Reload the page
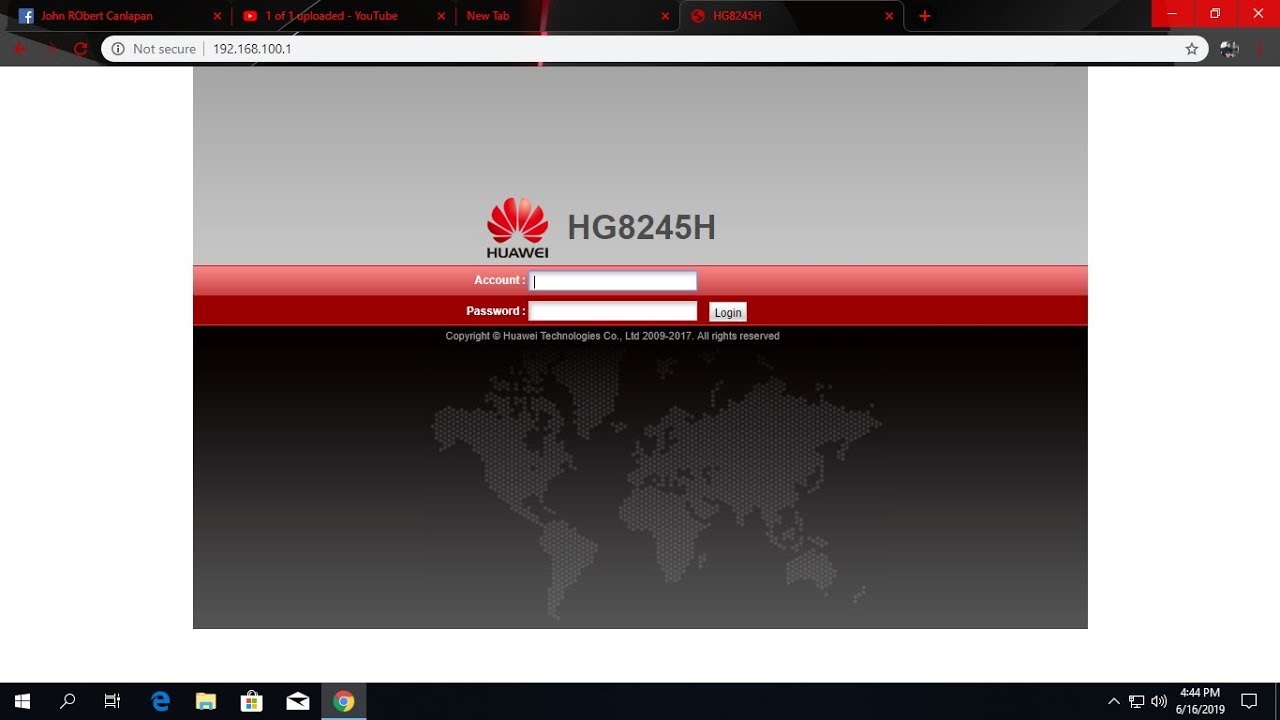This screenshot has width=1280, height=720. pos(81,48)
